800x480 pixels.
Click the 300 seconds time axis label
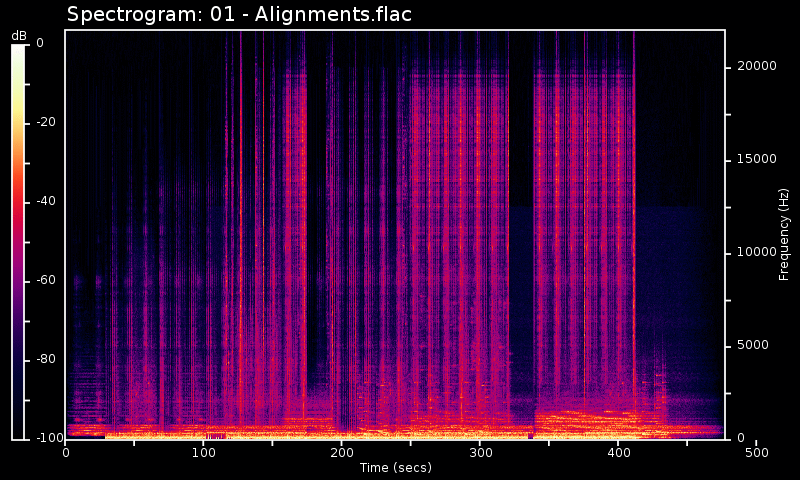tap(480, 453)
